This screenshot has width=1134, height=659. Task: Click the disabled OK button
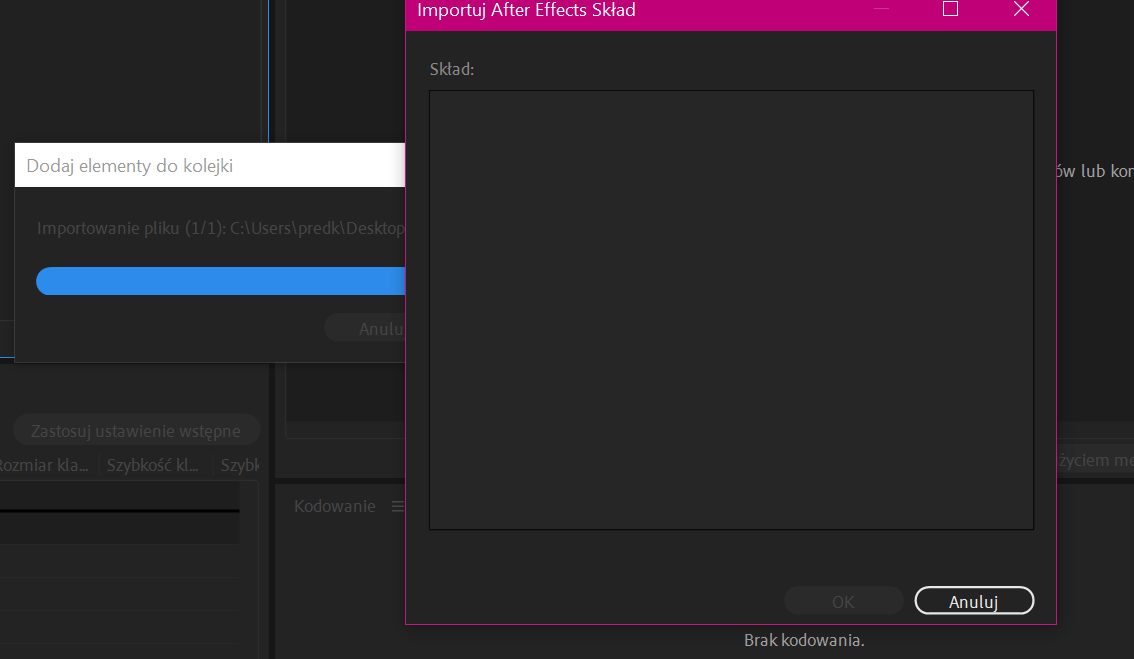pos(843,600)
